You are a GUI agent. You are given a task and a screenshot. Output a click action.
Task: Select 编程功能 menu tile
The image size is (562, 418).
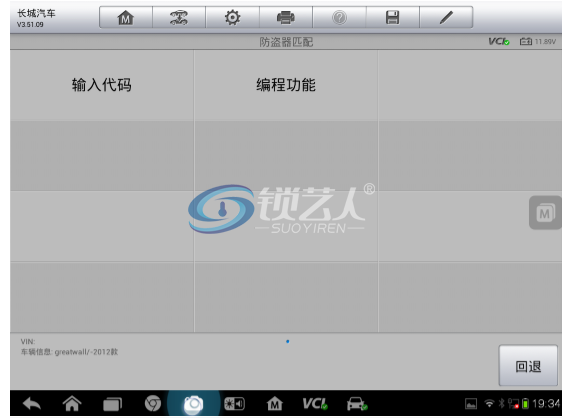[x=286, y=85]
